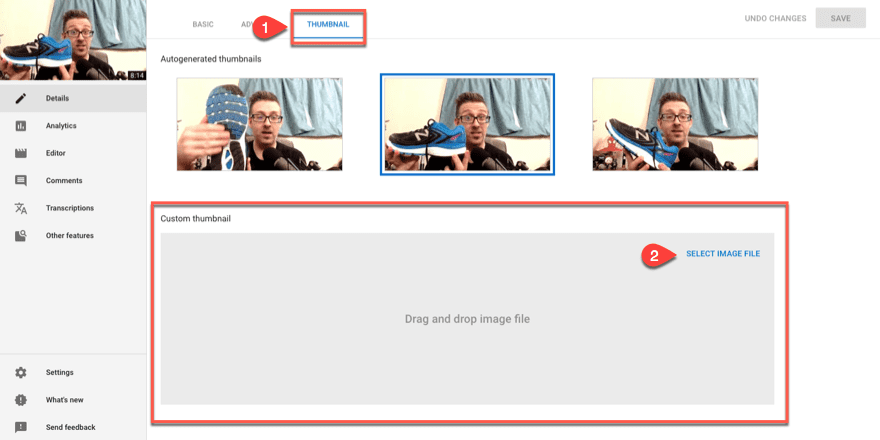Click the Custom thumbnail heading
Screen dimensions: 880x440
[196, 218]
